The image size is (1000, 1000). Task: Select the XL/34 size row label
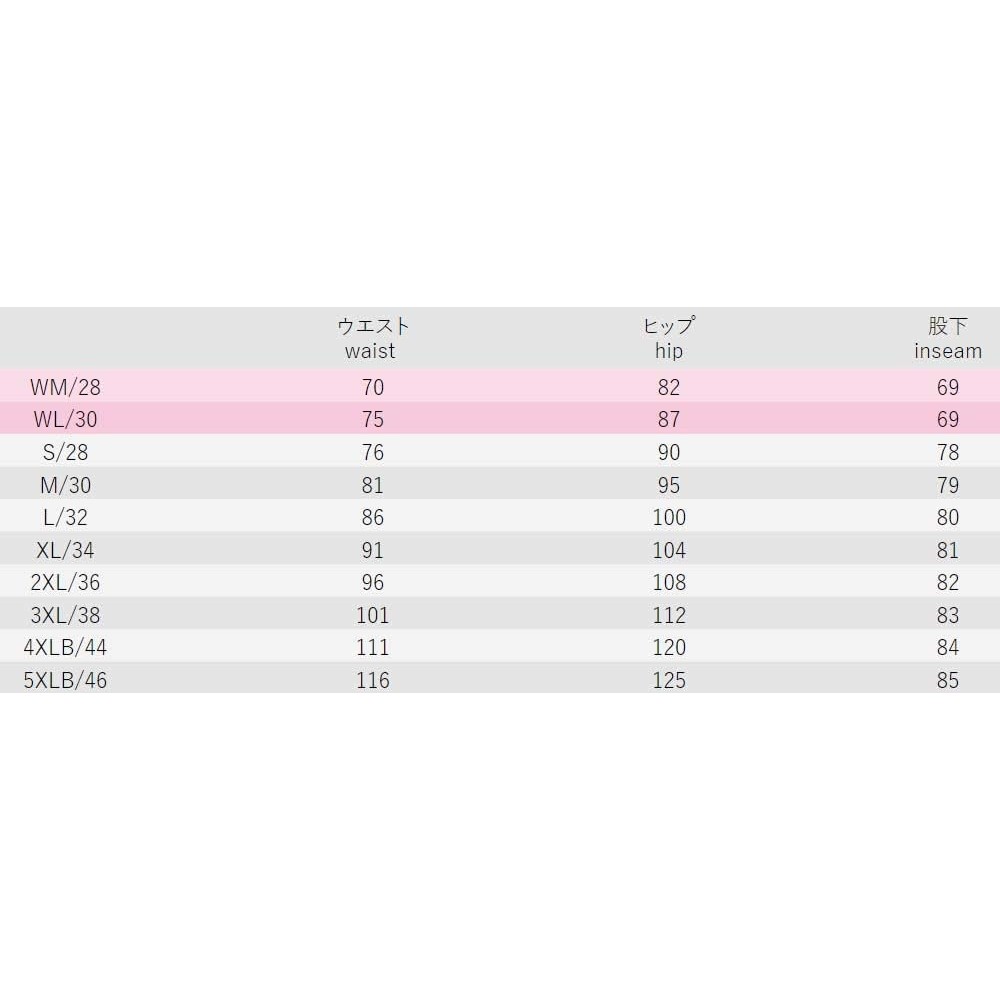[x=64, y=550]
